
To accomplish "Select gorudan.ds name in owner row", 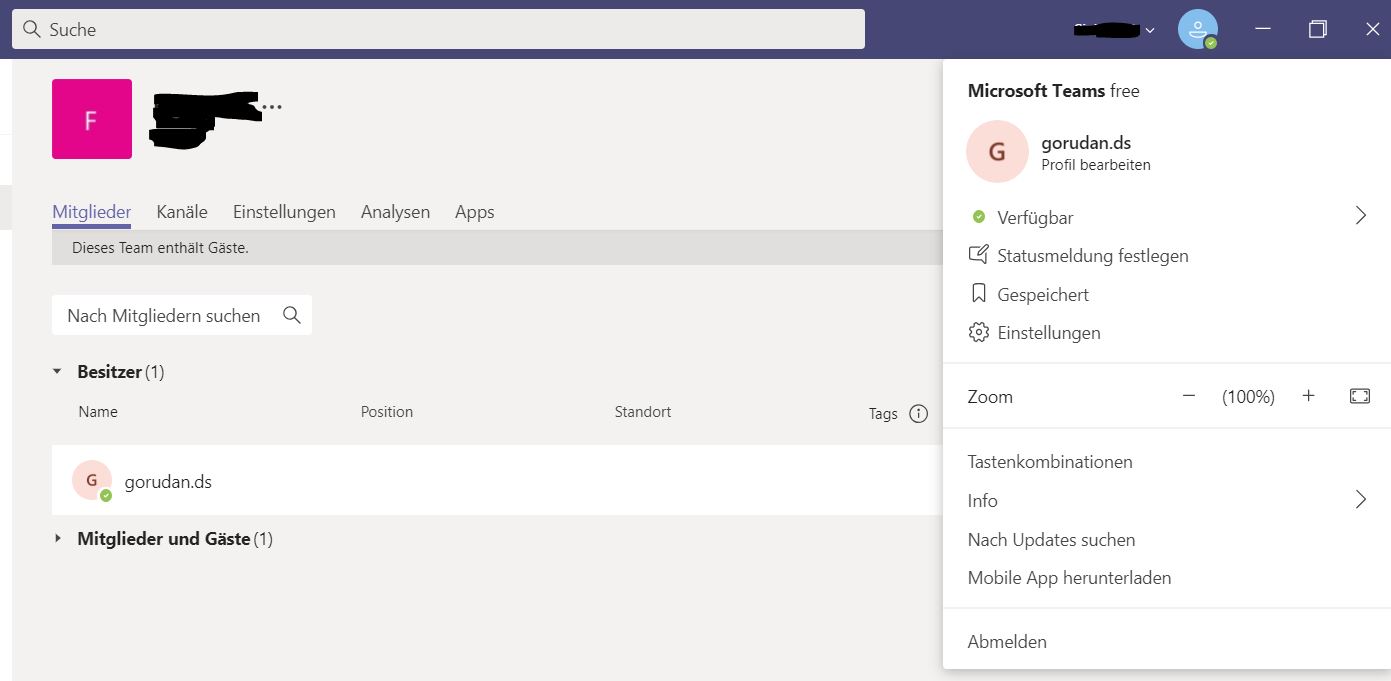I will (x=168, y=482).
